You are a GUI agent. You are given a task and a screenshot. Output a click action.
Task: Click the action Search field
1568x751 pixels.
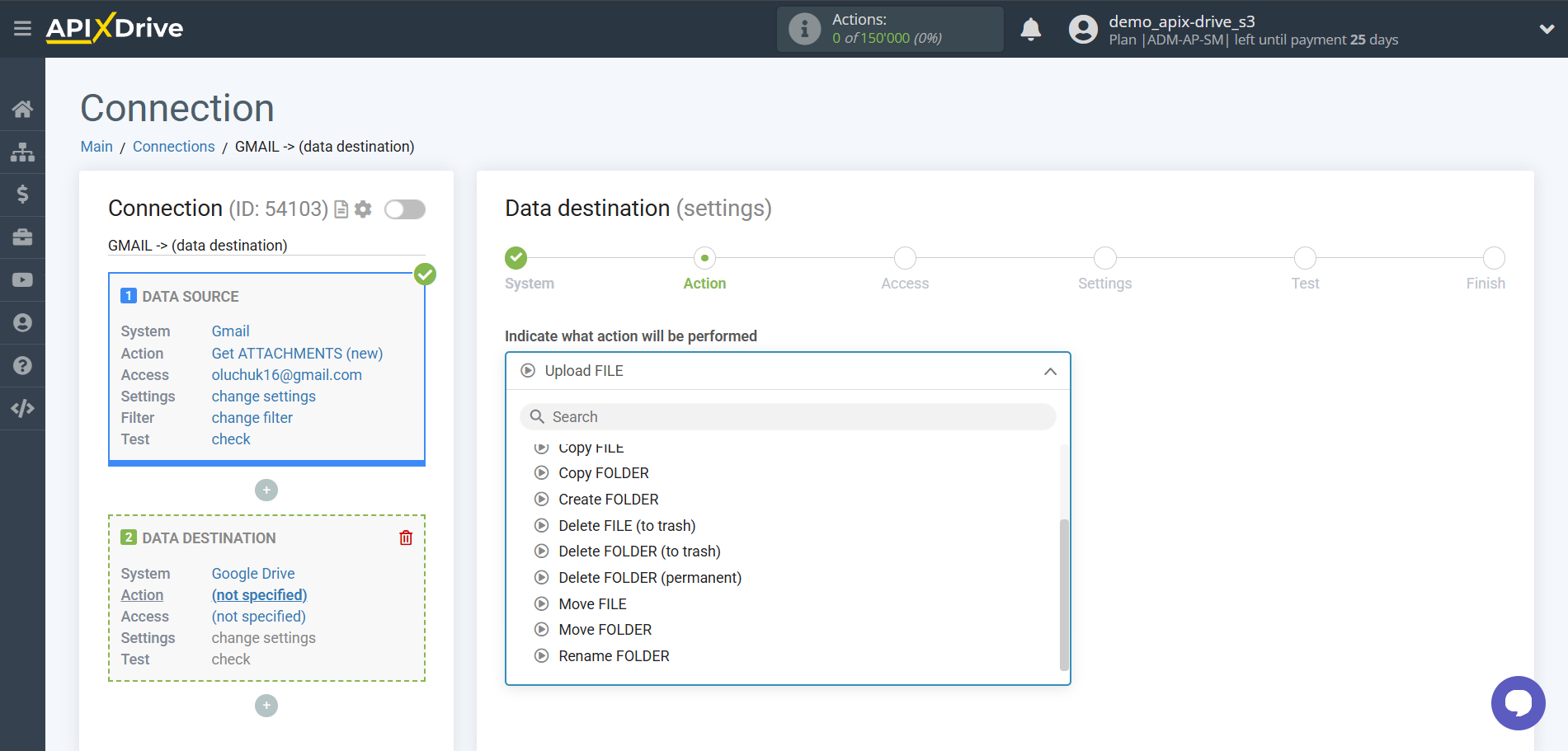coord(788,417)
